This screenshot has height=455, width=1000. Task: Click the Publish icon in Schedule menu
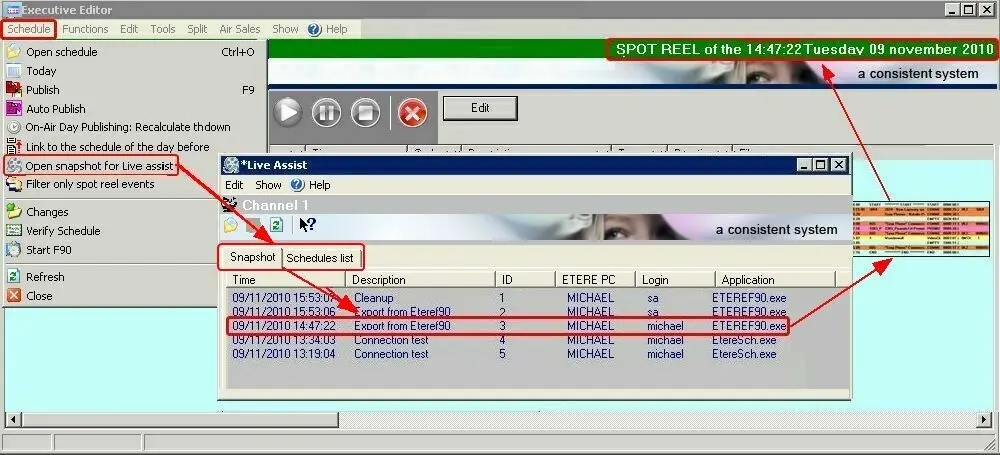coord(14,90)
